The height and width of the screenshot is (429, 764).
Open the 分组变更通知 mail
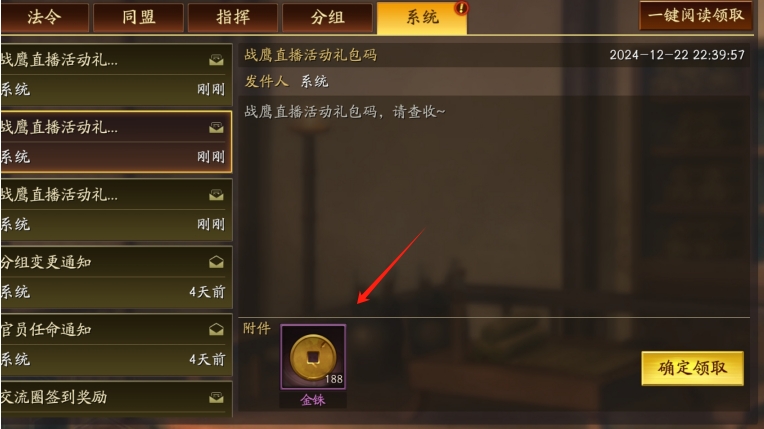pyautogui.click(x=116, y=277)
